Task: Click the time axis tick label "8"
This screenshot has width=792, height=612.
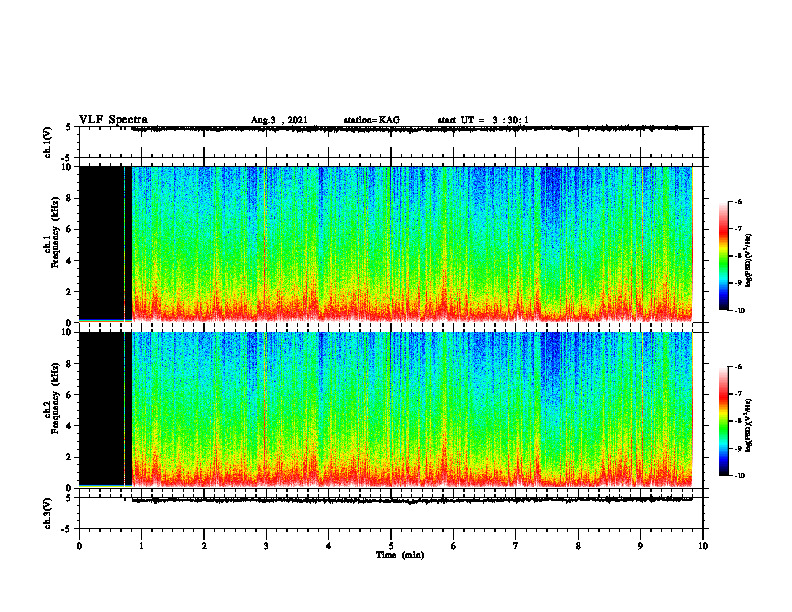Action: coord(578,546)
